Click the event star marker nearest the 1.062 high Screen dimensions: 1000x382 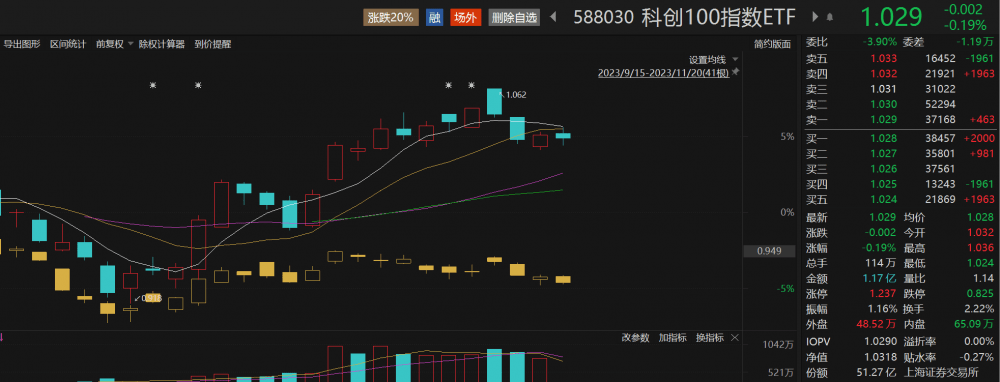coord(472,85)
